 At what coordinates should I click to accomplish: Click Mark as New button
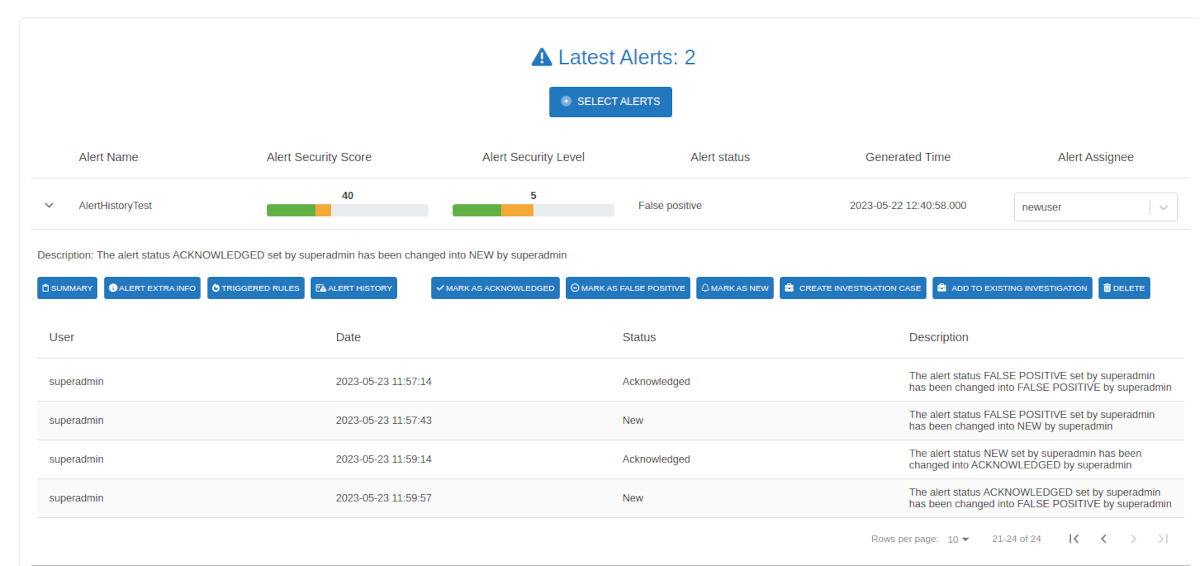coord(735,288)
